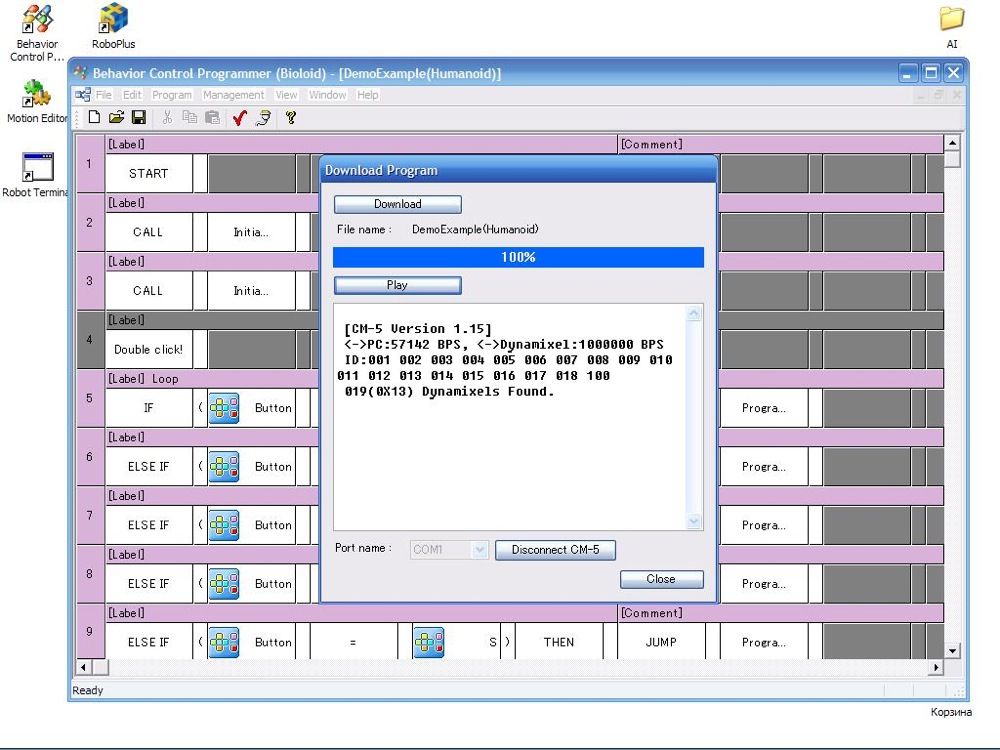Click the Корзина recycle bin label
This screenshot has width=1000, height=750.
point(951,712)
